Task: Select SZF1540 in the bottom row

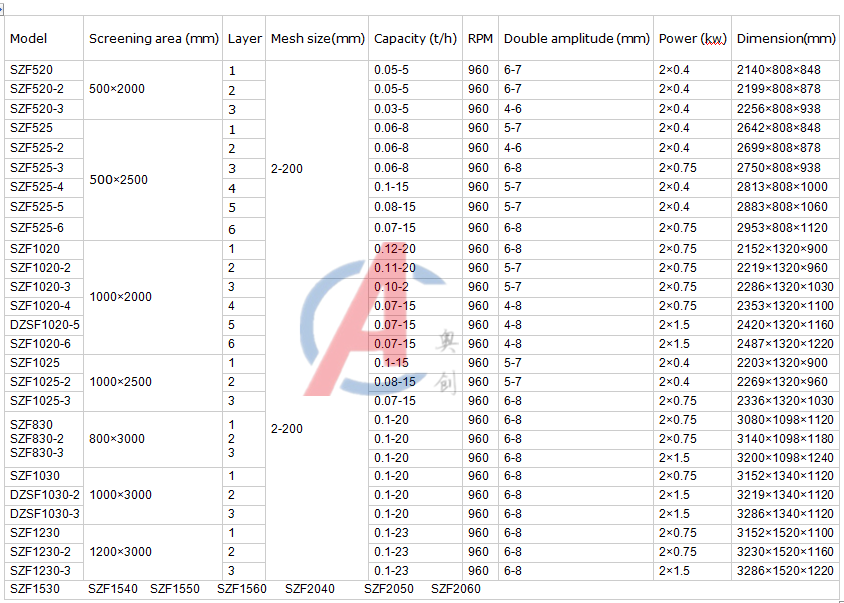Action: coord(113,589)
